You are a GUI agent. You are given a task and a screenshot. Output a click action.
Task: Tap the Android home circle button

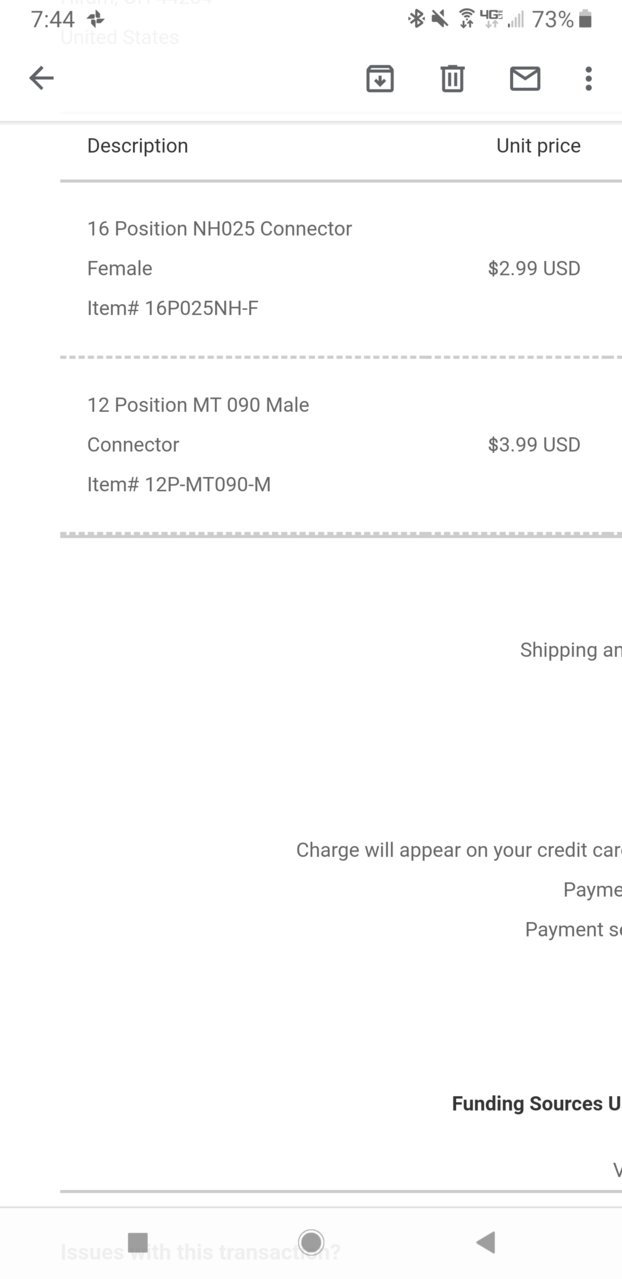tap(311, 1242)
